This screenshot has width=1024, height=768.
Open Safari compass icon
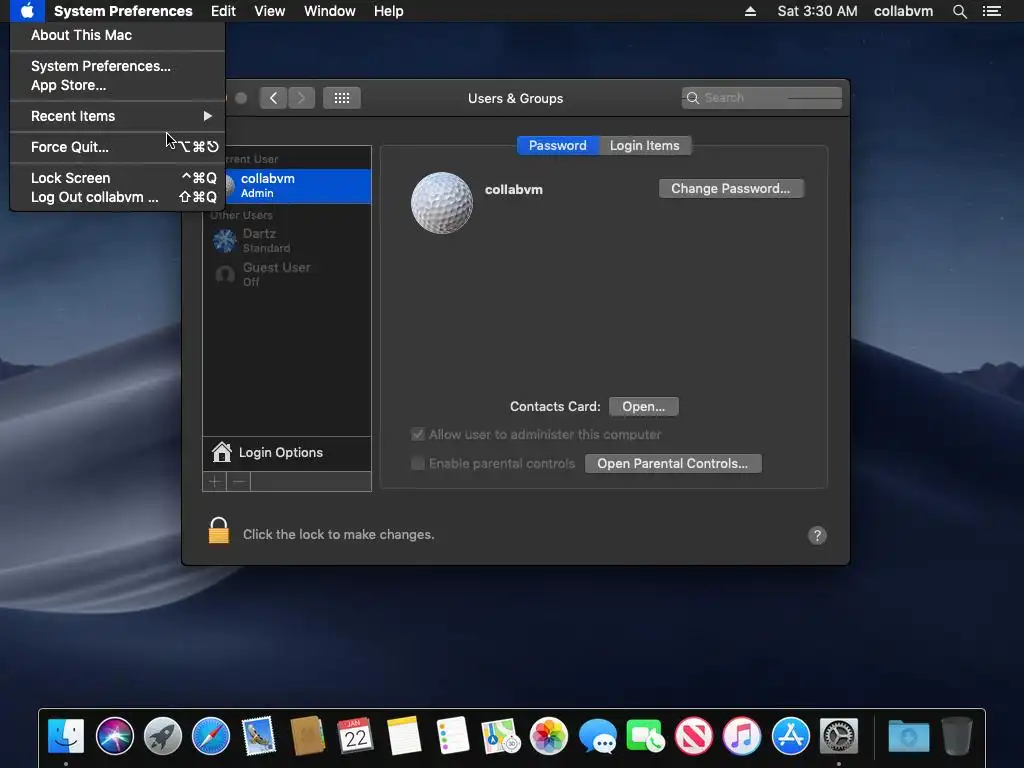click(211, 736)
